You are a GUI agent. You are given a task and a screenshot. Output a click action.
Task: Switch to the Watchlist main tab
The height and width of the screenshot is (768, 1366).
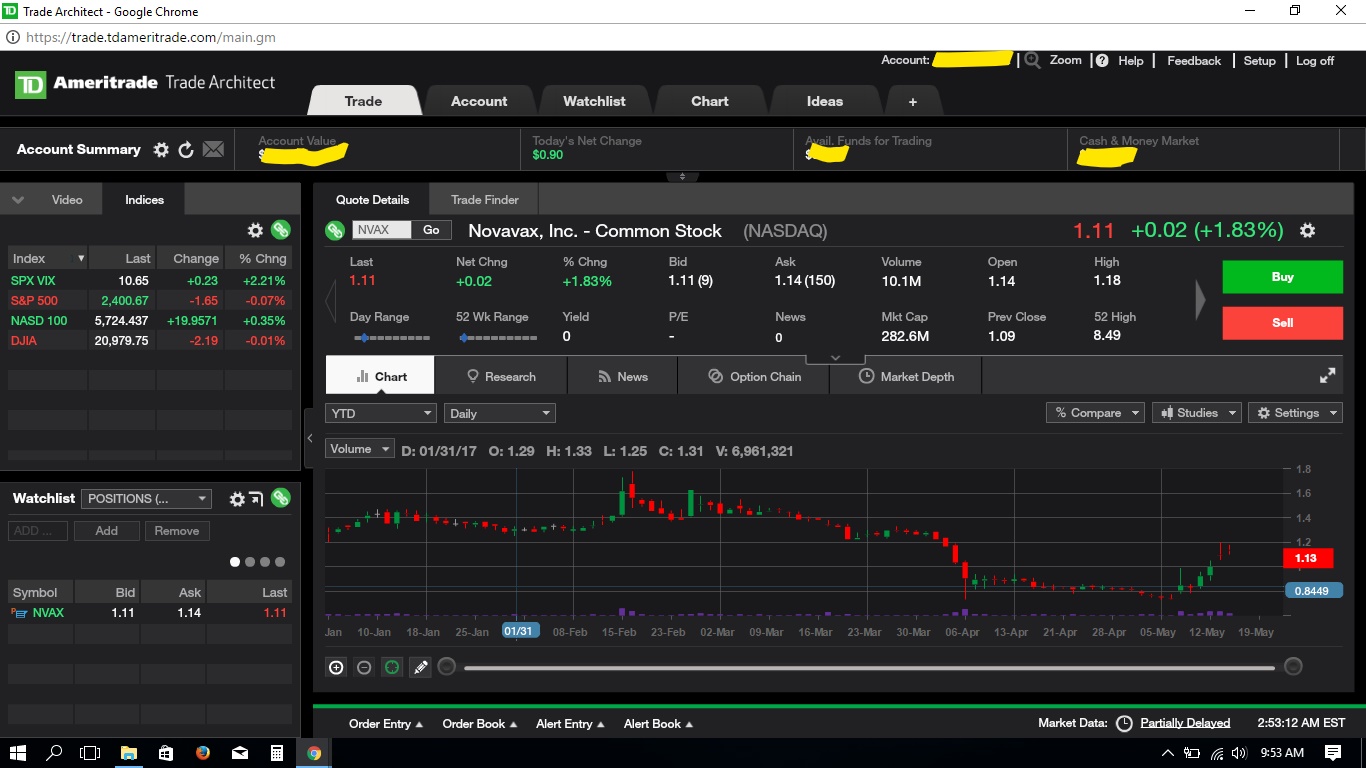tap(594, 101)
